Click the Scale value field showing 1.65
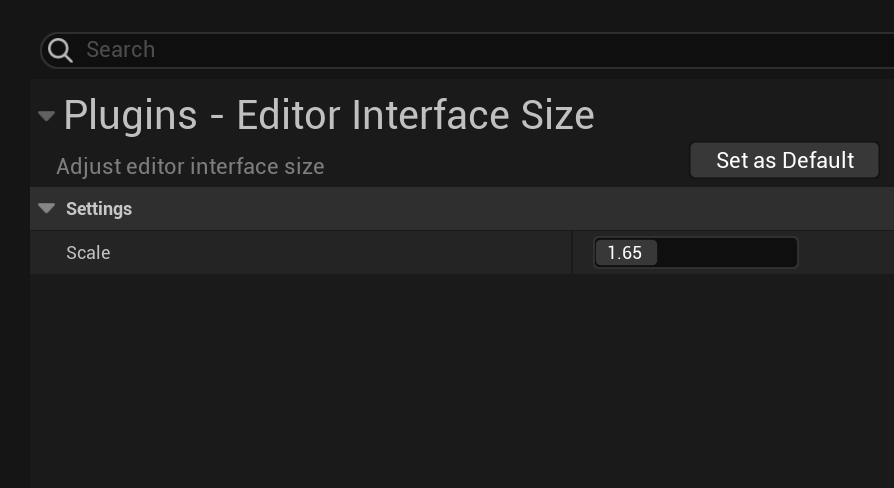The height and width of the screenshot is (488, 894). coord(695,253)
